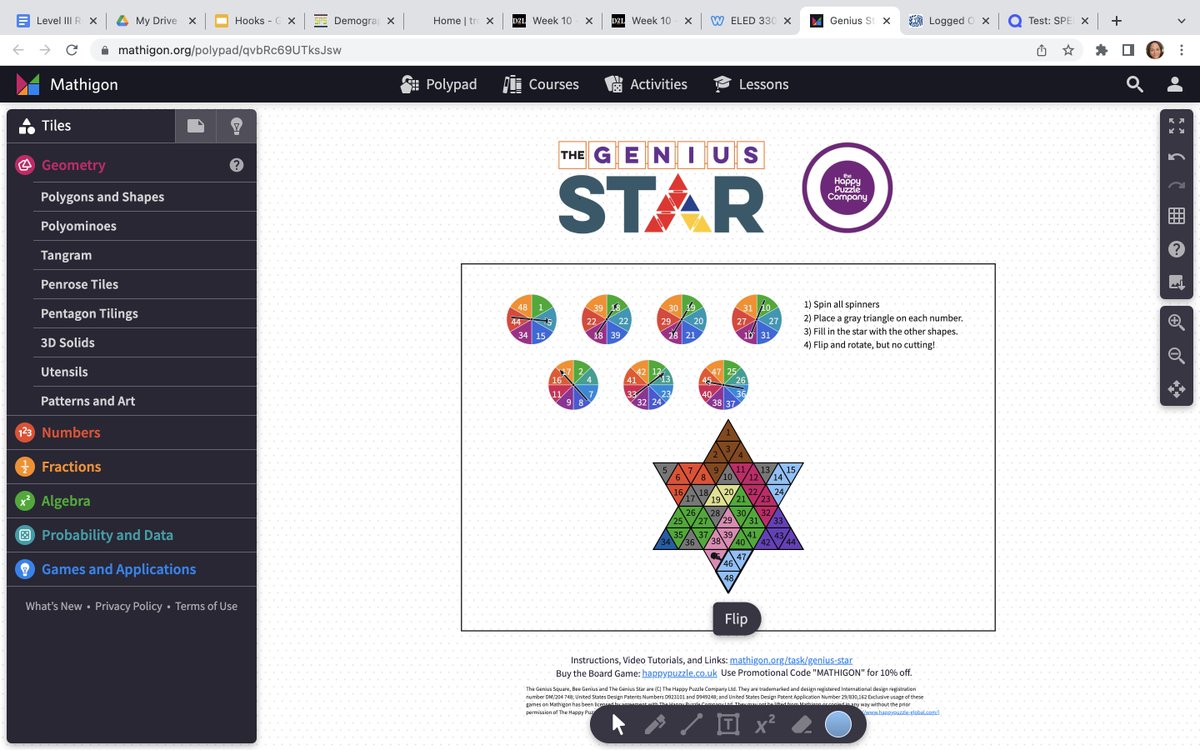Open the blue stroke color swatch
Image resolution: width=1200 pixels, height=750 pixels.
838,724
